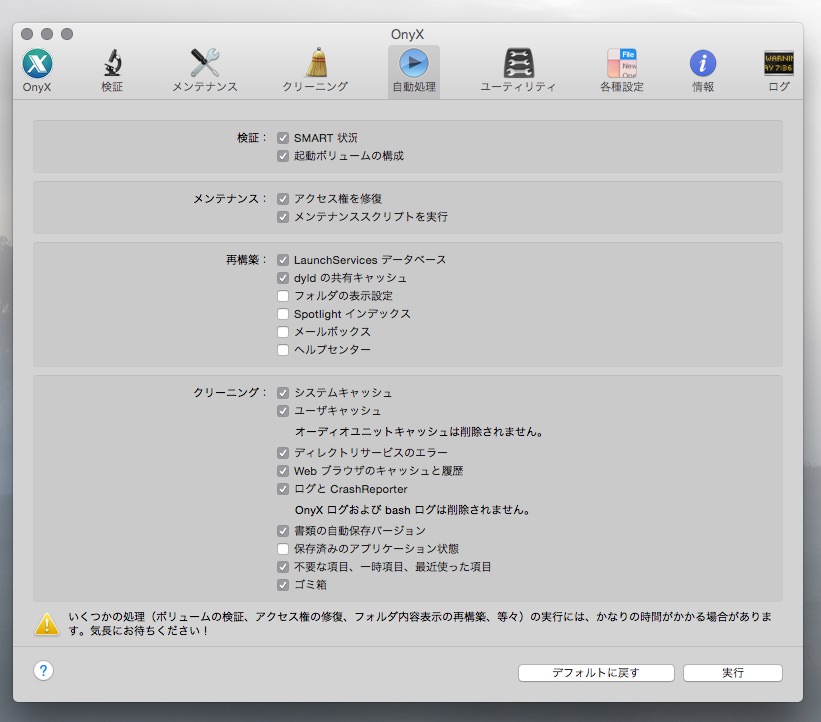Uncheck システムキャッシュ checkbox
Screen dimensions: 821x722
(x=283, y=393)
